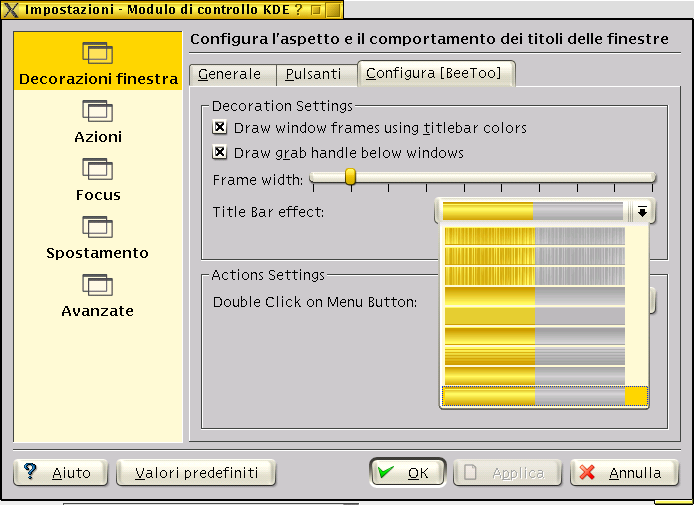Click the question mark help titlebar button

[x=299, y=9]
